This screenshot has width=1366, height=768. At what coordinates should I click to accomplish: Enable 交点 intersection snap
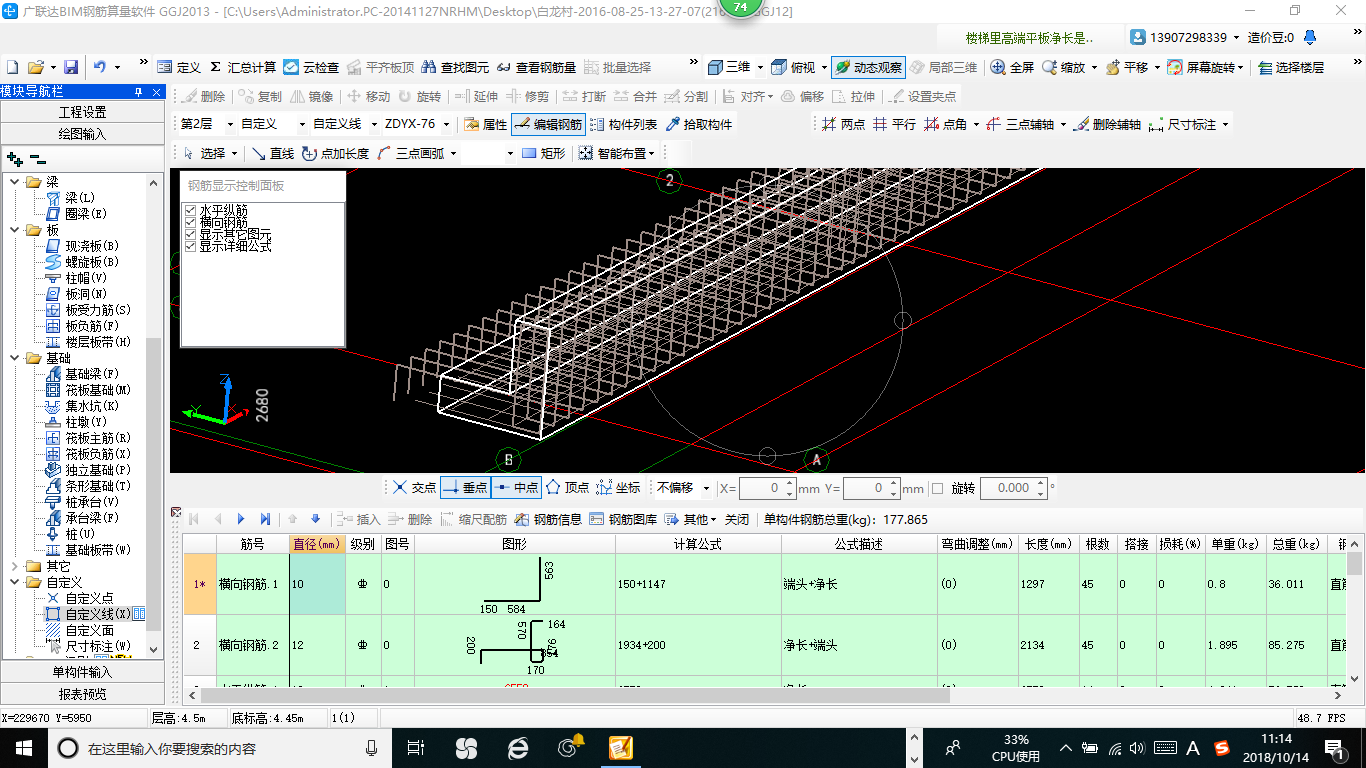[x=414, y=487]
